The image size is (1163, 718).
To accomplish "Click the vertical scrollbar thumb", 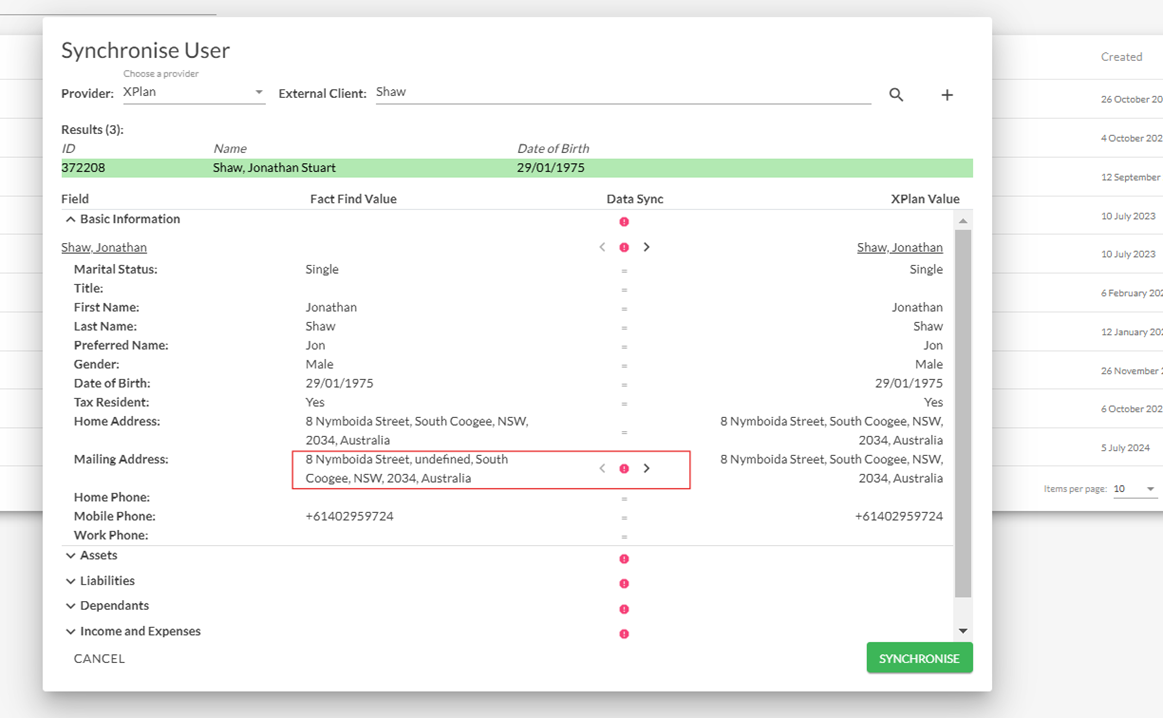I will click(963, 413).
